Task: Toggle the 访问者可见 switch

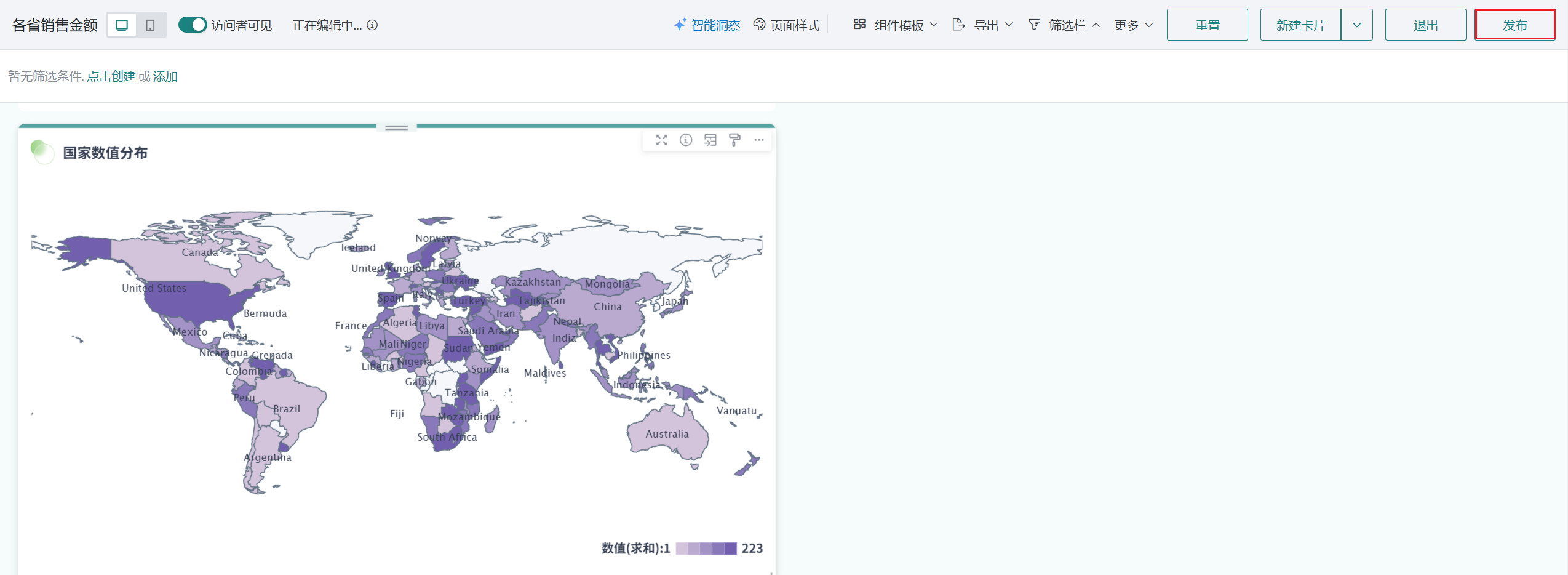Action: pyautogui.click(x=192, y=25)
